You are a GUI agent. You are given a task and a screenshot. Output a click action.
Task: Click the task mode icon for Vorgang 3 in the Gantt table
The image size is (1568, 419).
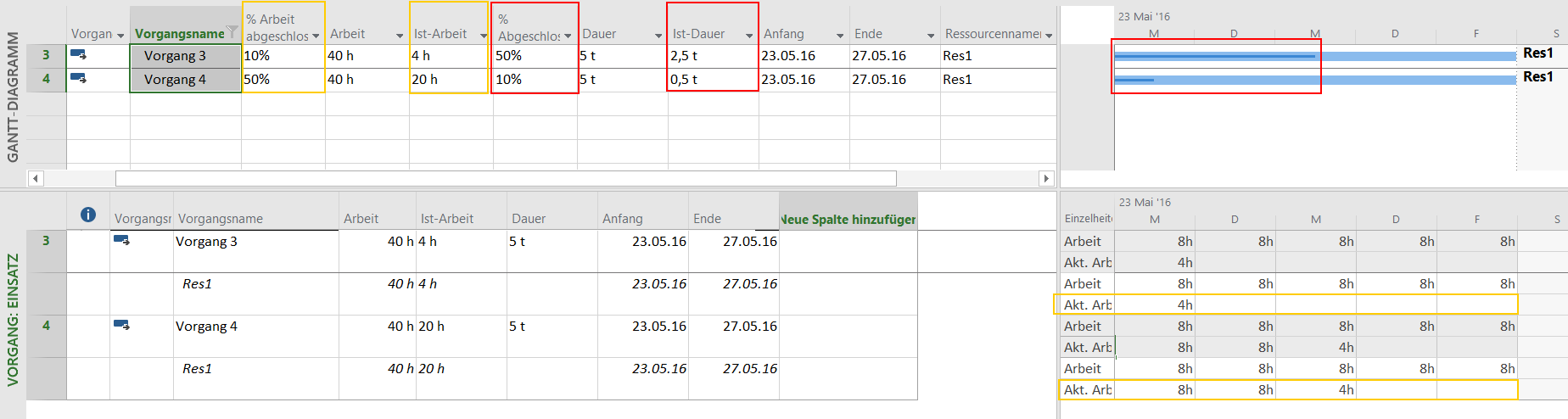[78, 55]
